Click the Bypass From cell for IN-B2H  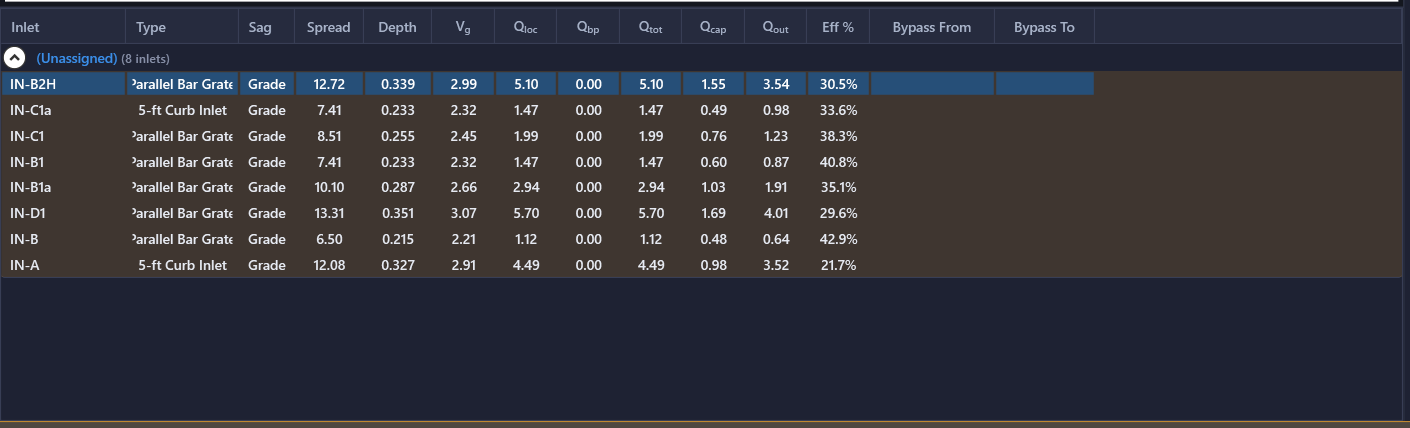932,84
